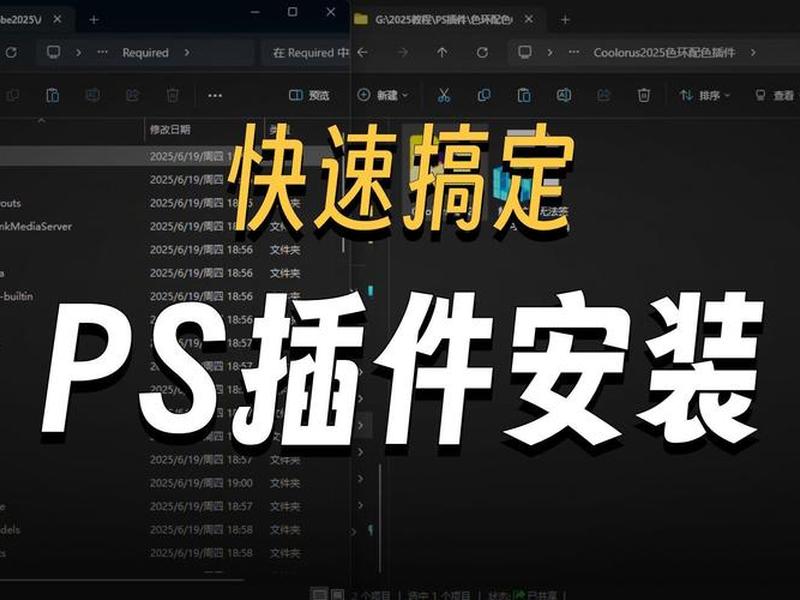Click the folder icon on the G:\2025教程 tab
800x600 pixels.
point(361,19)
